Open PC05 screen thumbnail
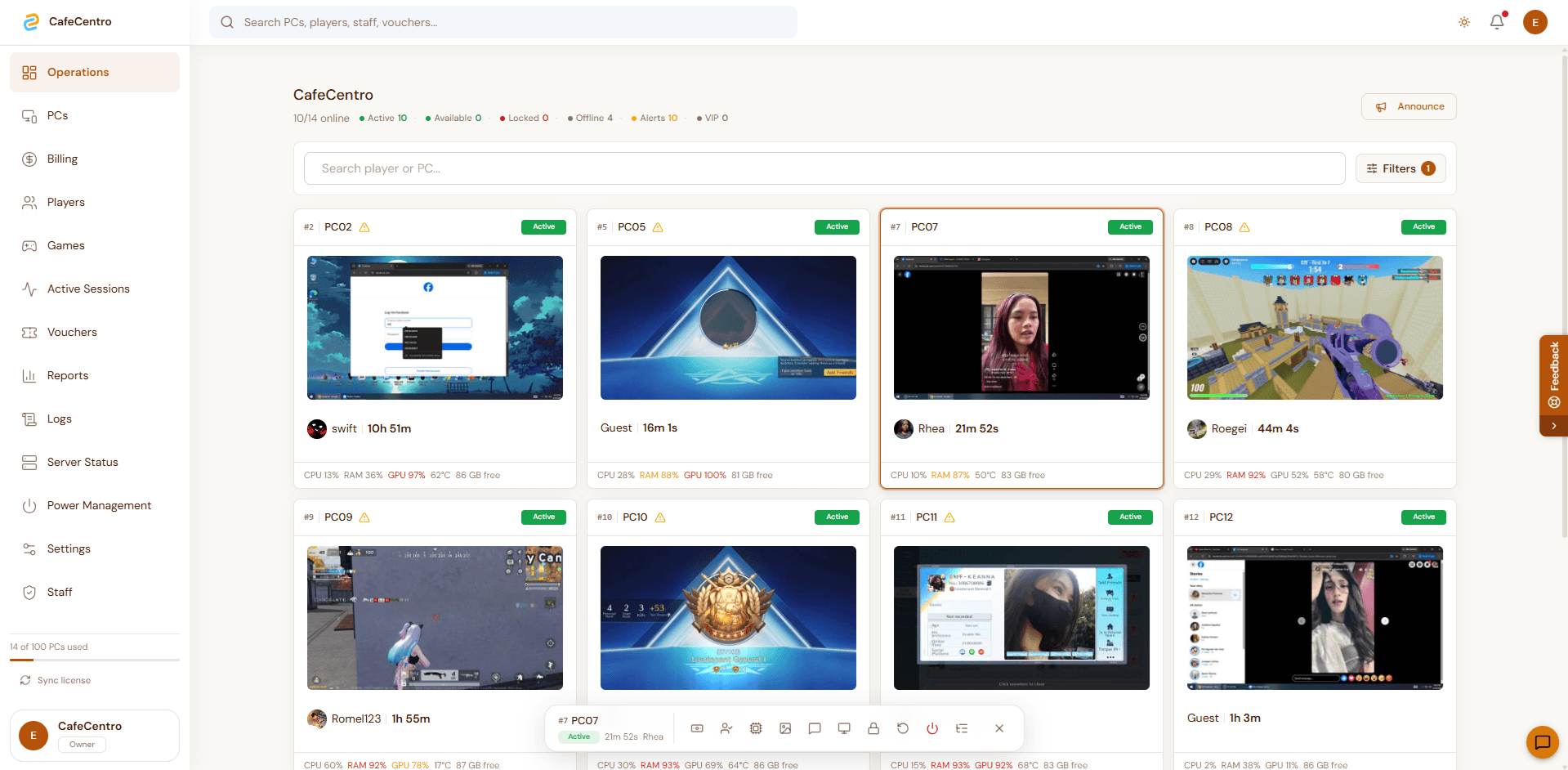Viewport: 1568px width, 770px height. click(728, 328)
